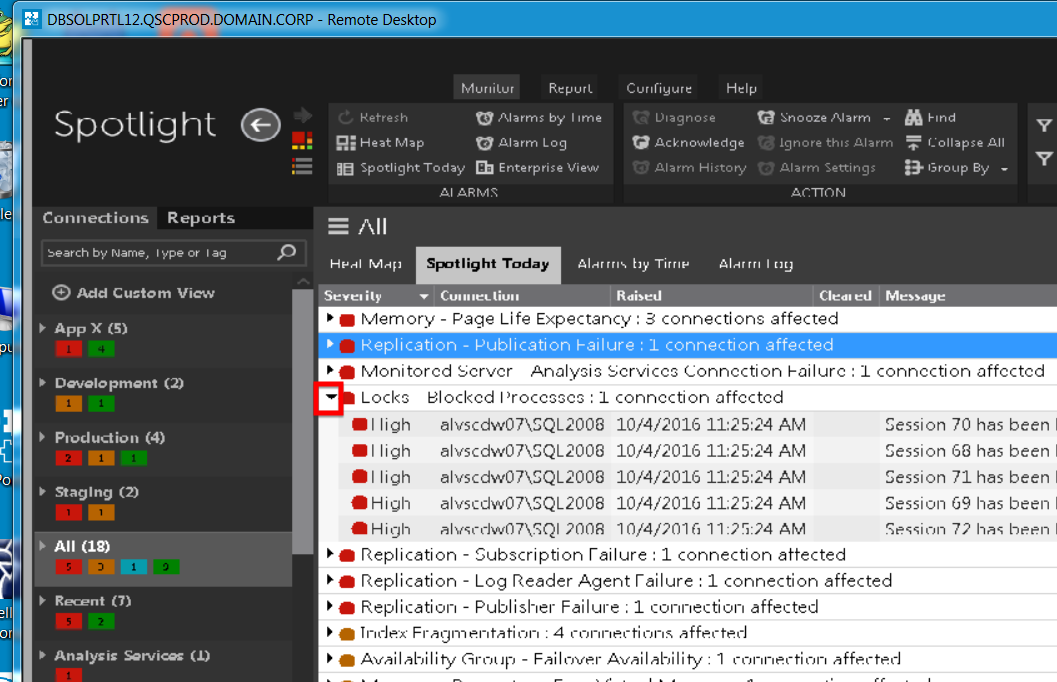Expand the Development group
This screenshot has height=682, width=1057.
click(x=42, y=383)
